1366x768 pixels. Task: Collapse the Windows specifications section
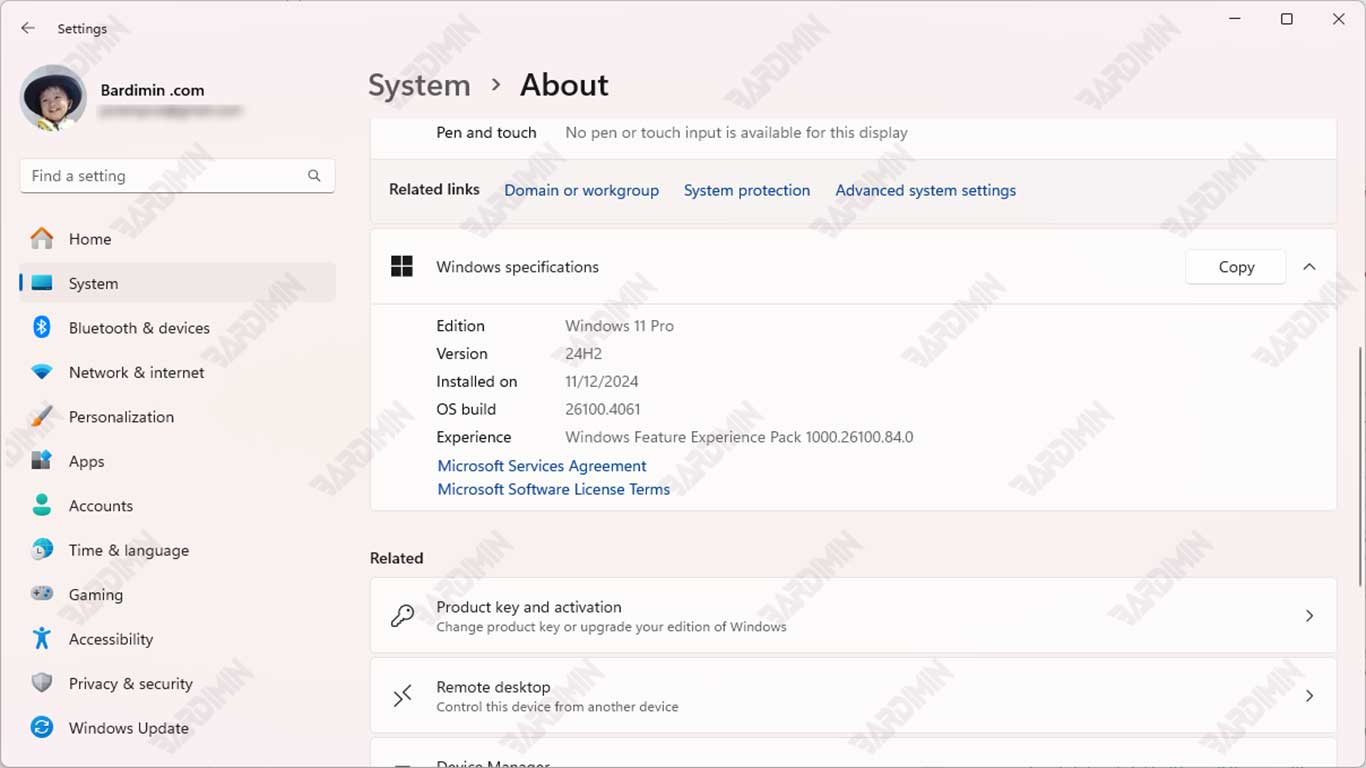(1309, 267)
